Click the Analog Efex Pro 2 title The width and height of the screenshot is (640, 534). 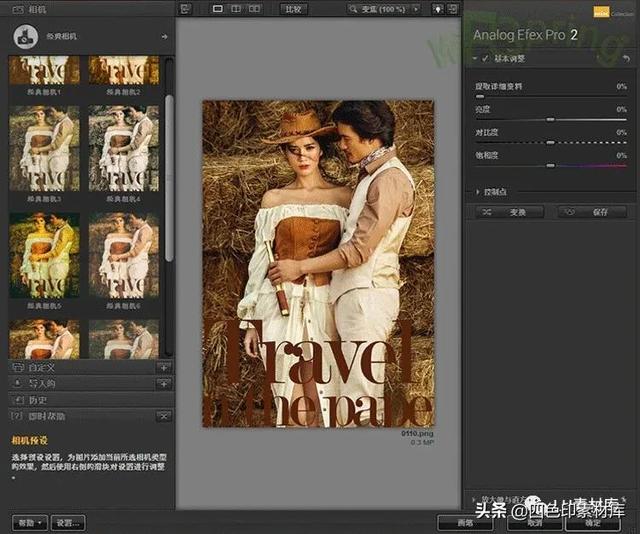[x=525, y=35]
